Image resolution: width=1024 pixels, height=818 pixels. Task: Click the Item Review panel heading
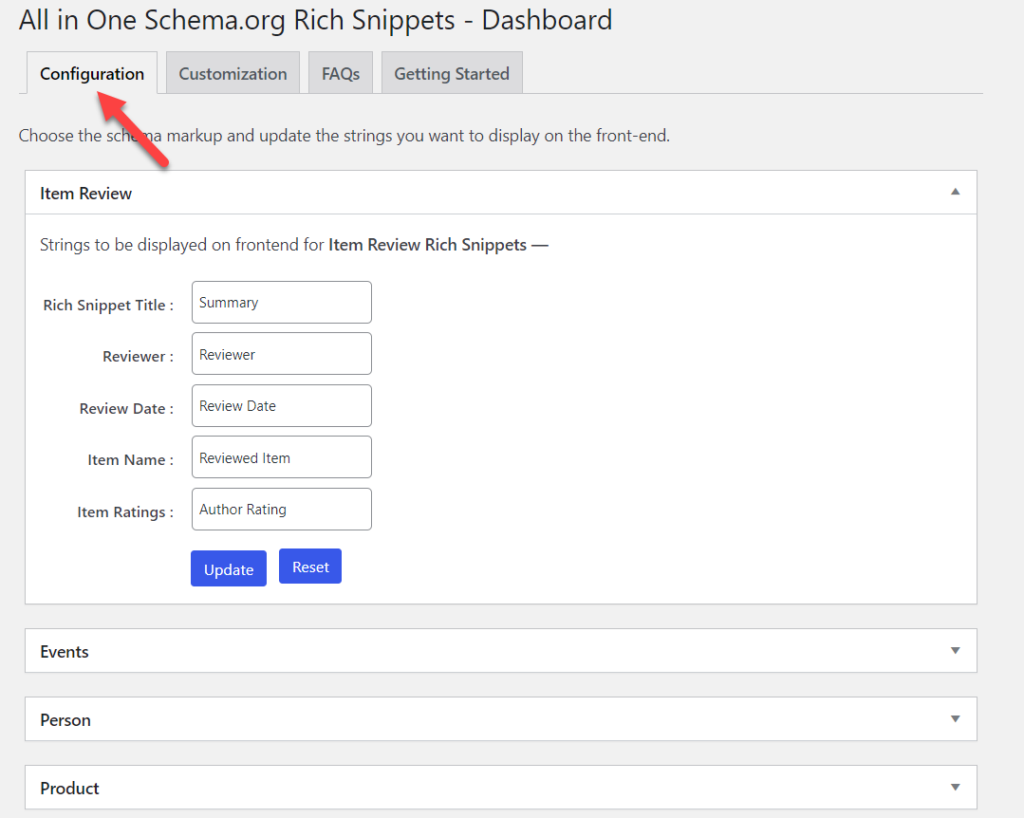click(x=86, y=193)
